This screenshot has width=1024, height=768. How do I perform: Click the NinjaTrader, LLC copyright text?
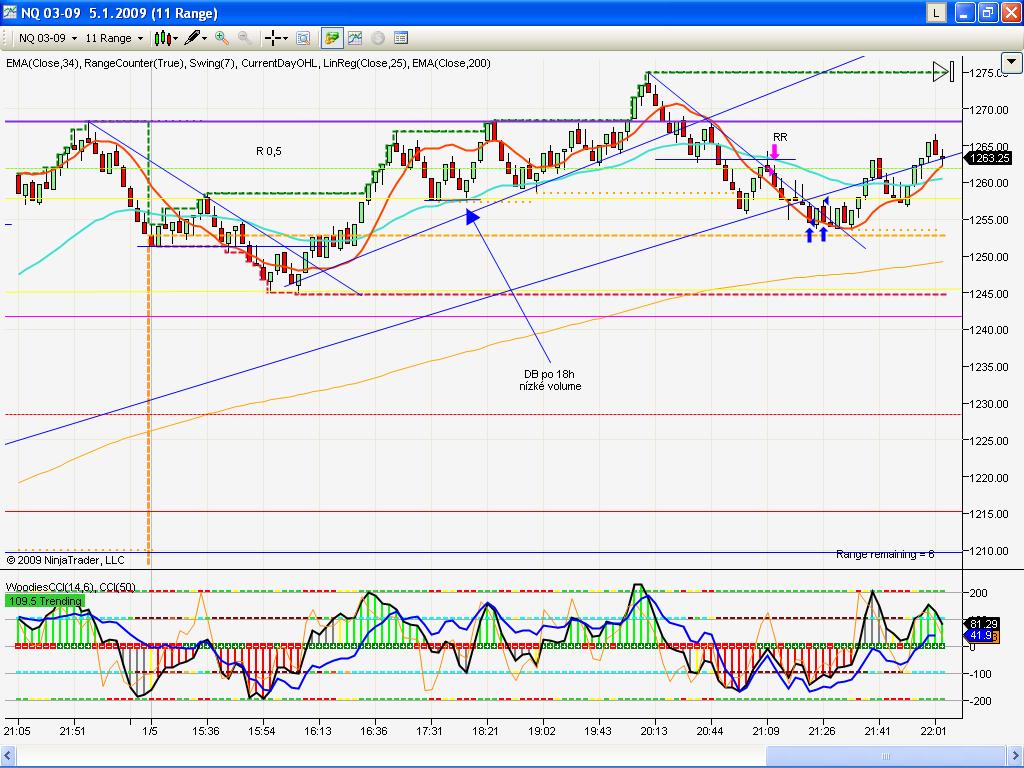(66, 560)
